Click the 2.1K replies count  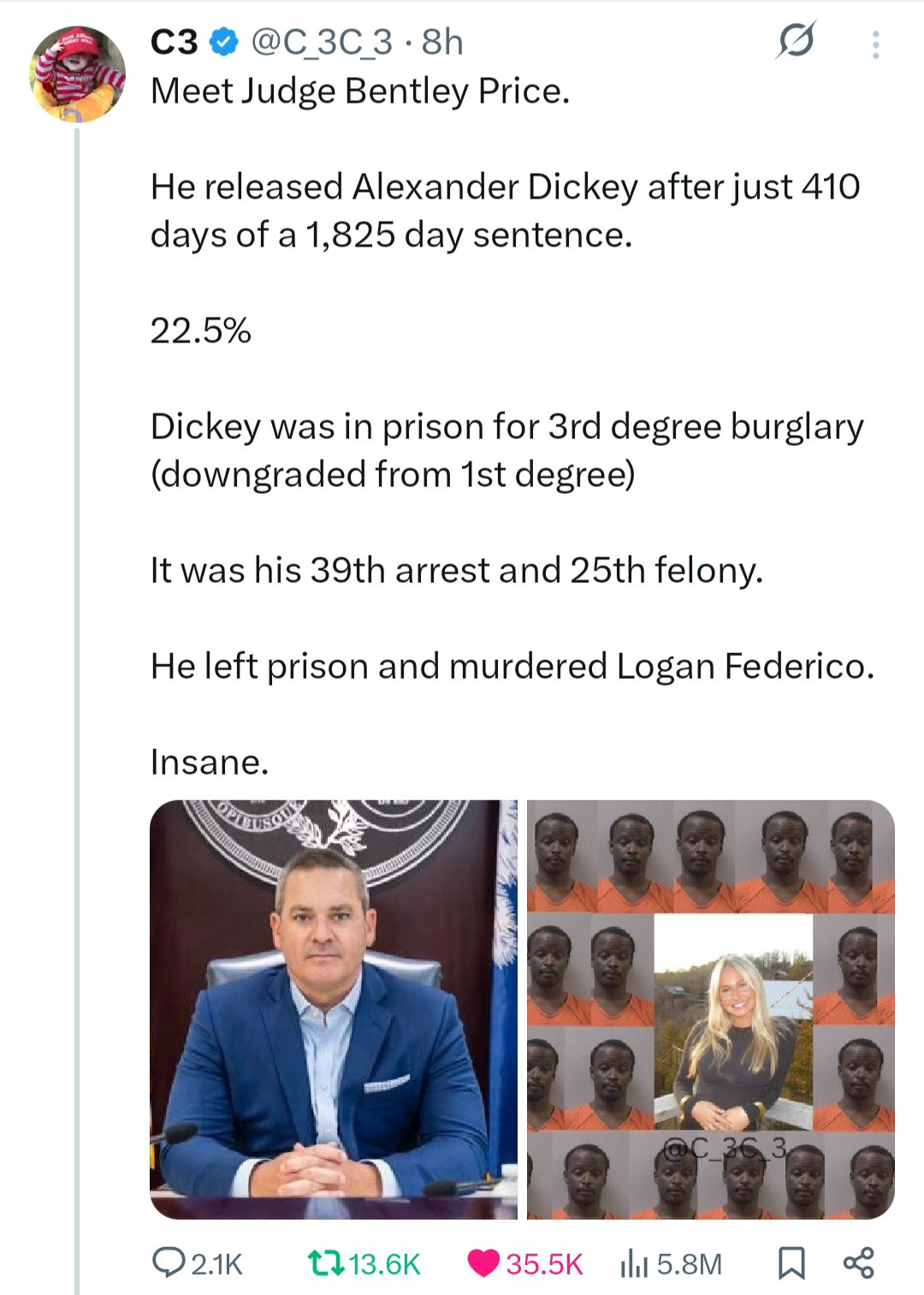[216, 1264]
